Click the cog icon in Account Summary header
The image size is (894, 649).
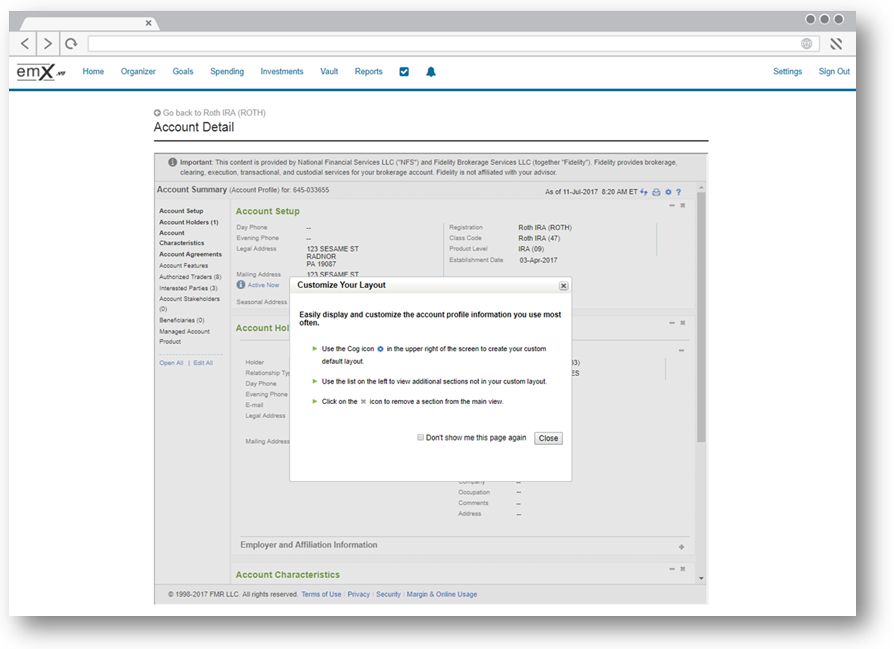(x=668, y=192)
